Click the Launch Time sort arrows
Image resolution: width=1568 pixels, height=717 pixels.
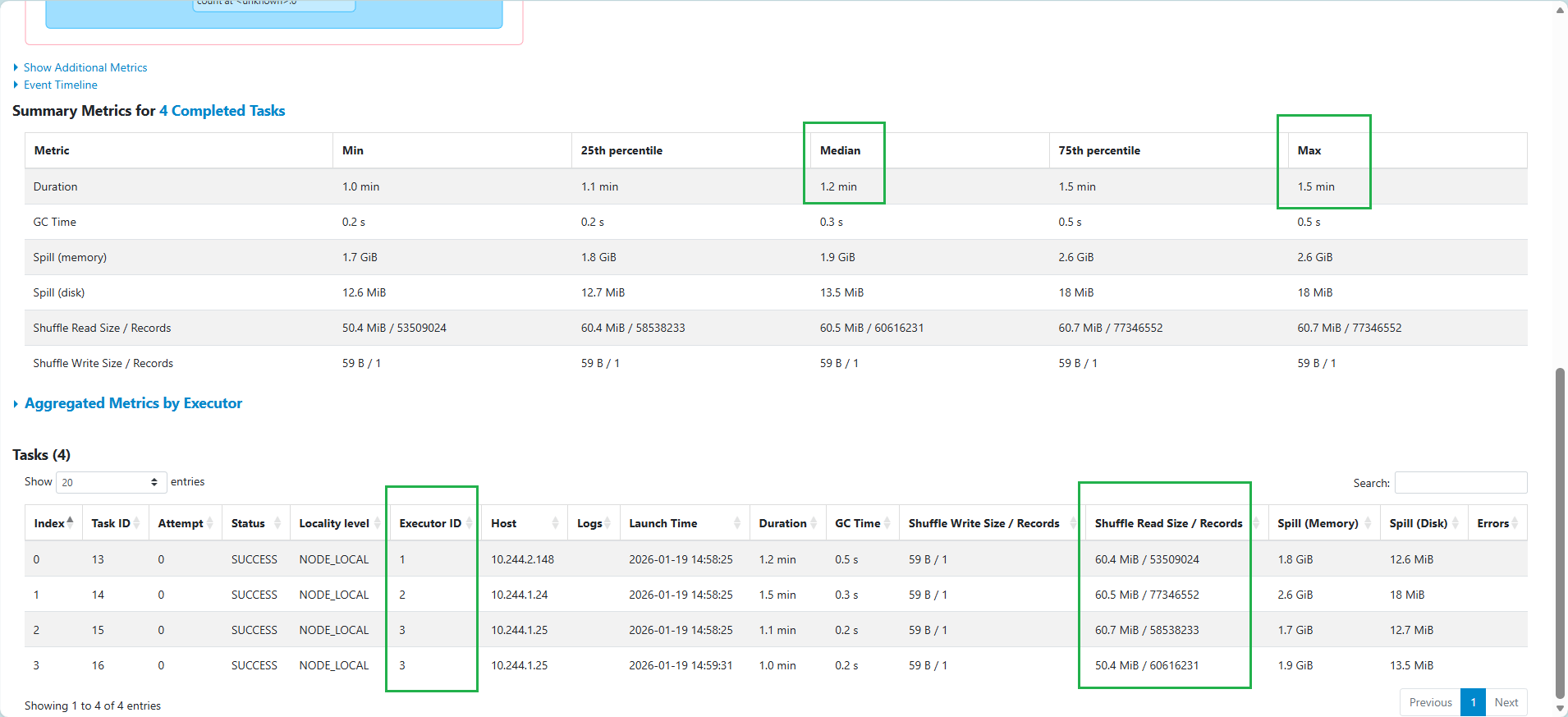pyautogui.click(x=737, y=523)
